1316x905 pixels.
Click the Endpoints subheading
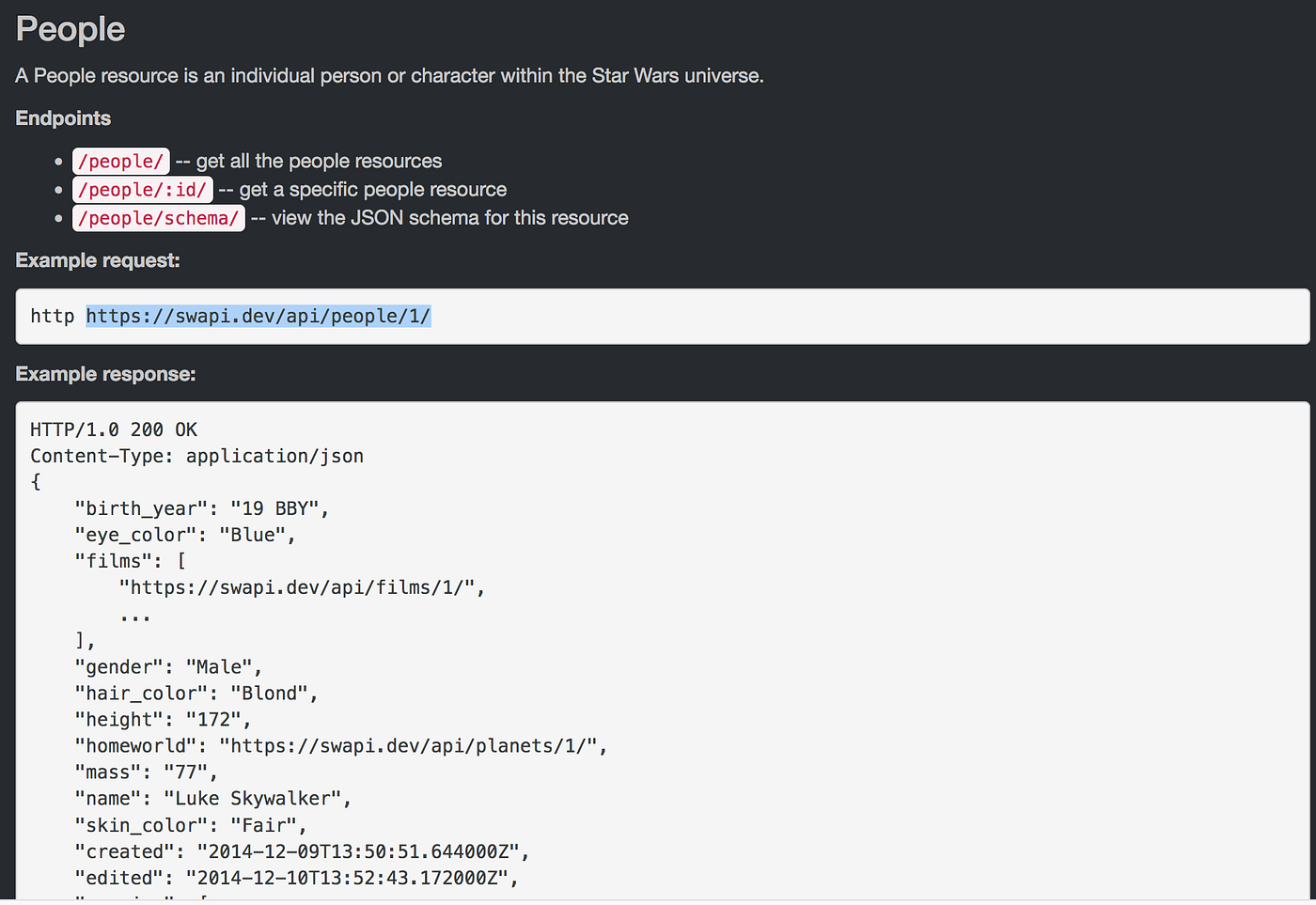point(63,118)
